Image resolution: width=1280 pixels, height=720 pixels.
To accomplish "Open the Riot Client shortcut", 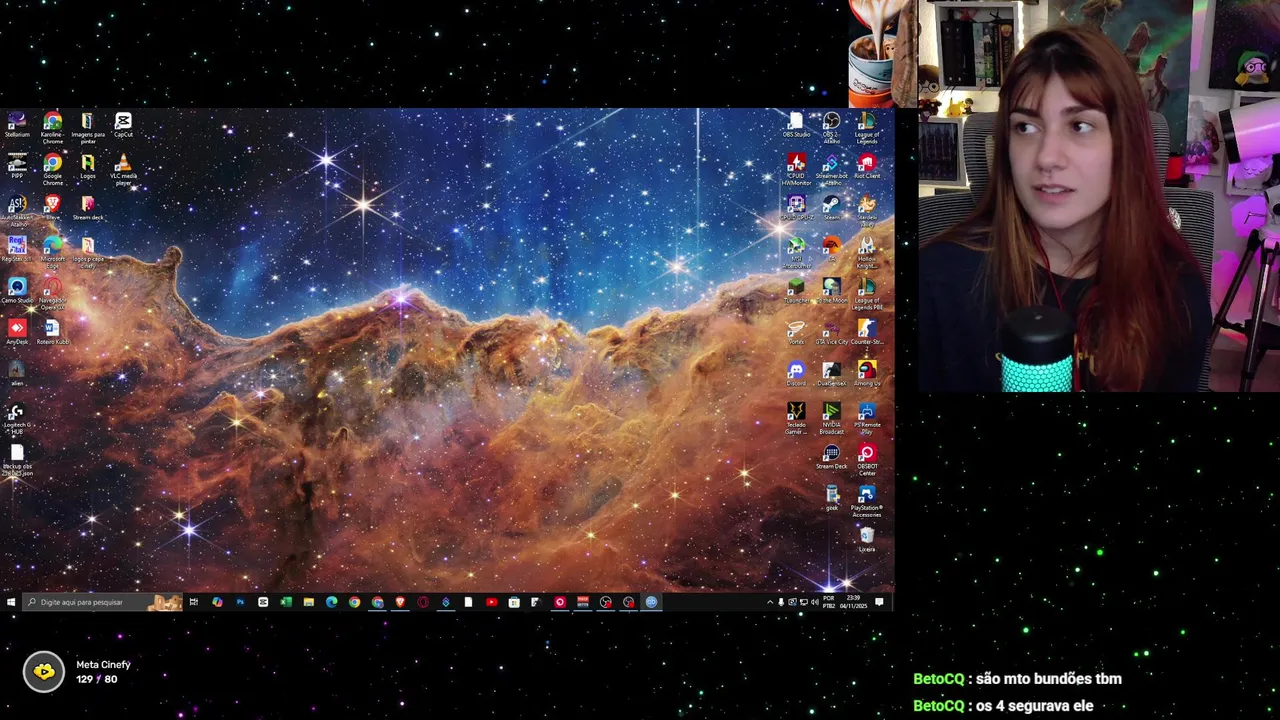I will 867,167.
